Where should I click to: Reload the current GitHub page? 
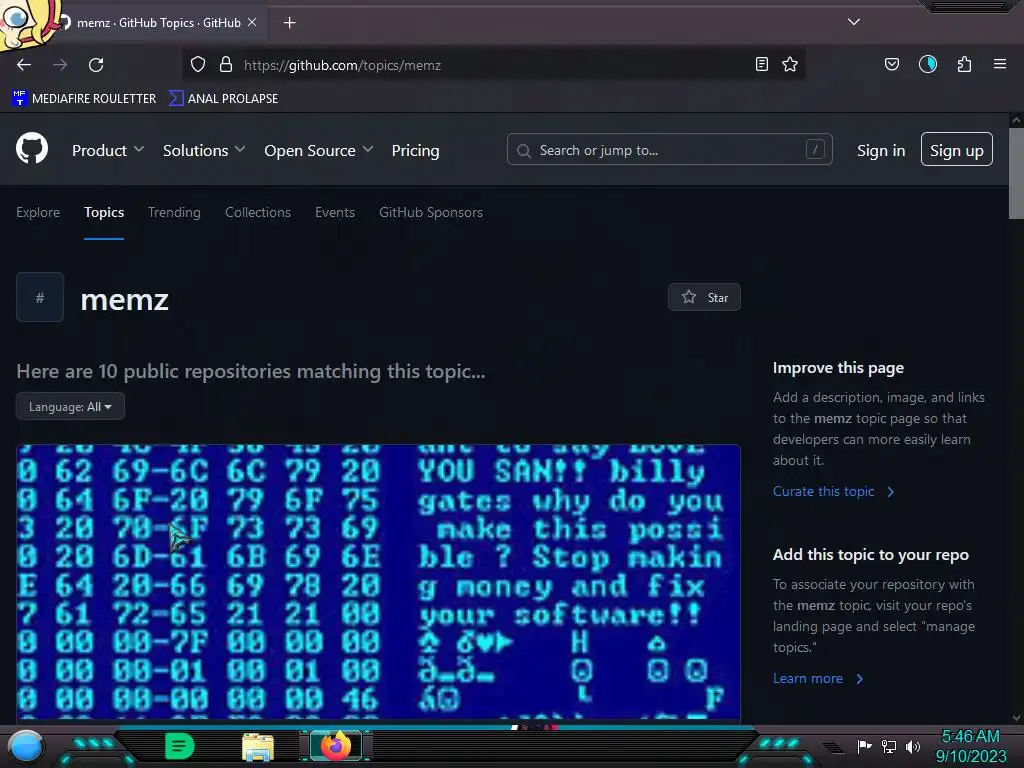point(96,65)
